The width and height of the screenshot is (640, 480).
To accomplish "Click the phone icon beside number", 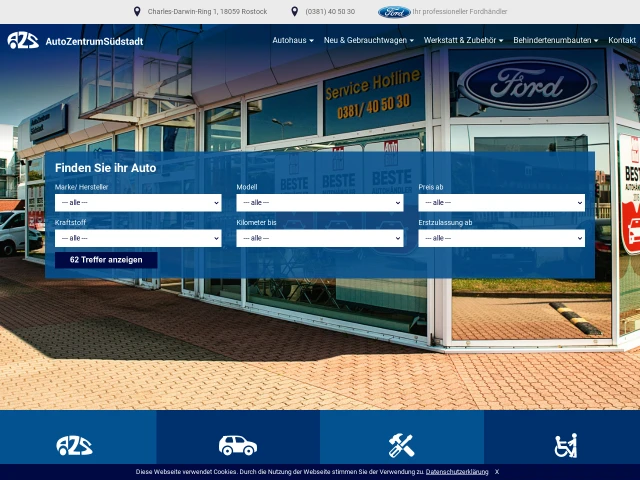I will [295, 12].
